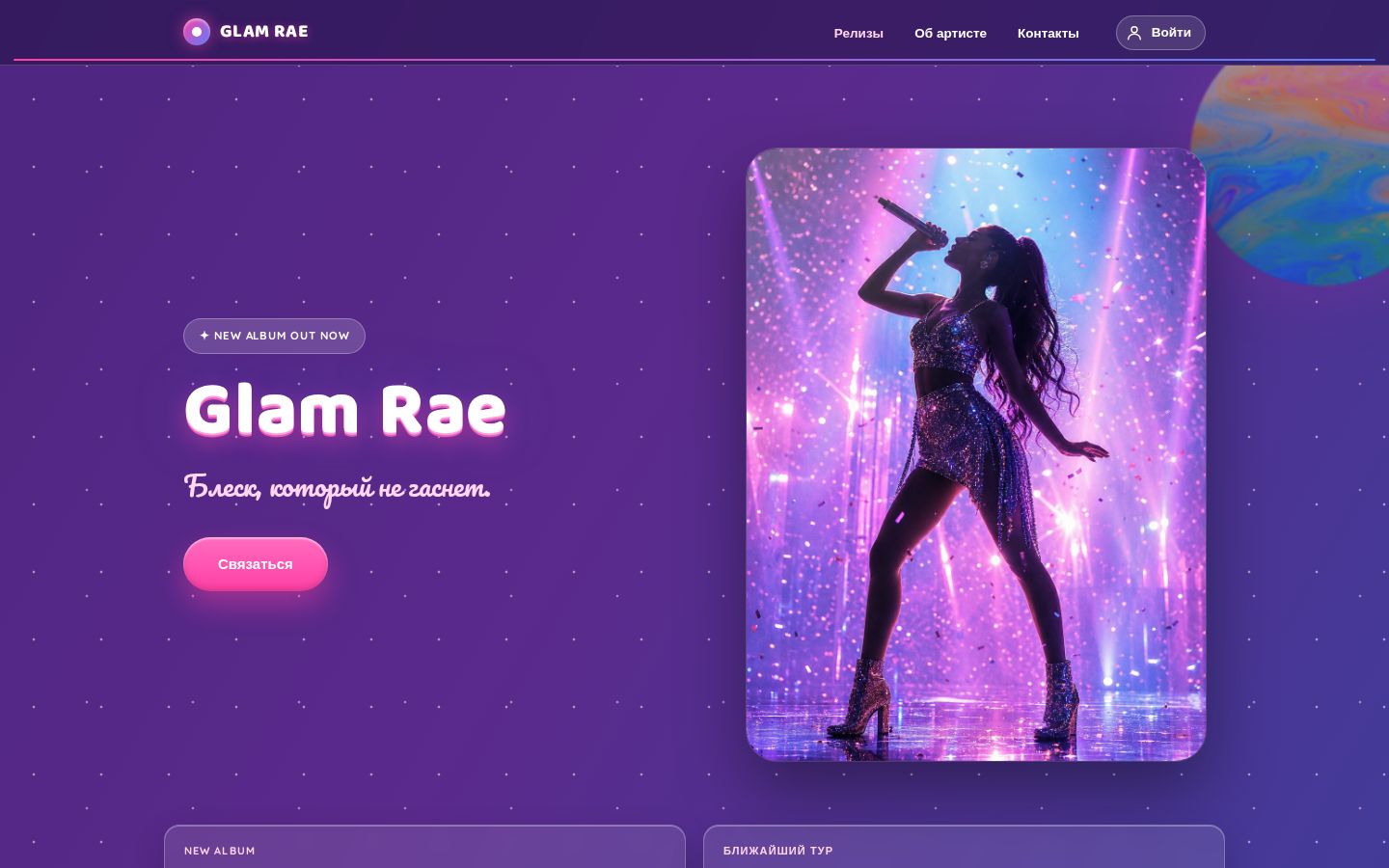This screenshot has height=868, width=1389.
Task: Open the singer hero photo
Action: [975, 454]
